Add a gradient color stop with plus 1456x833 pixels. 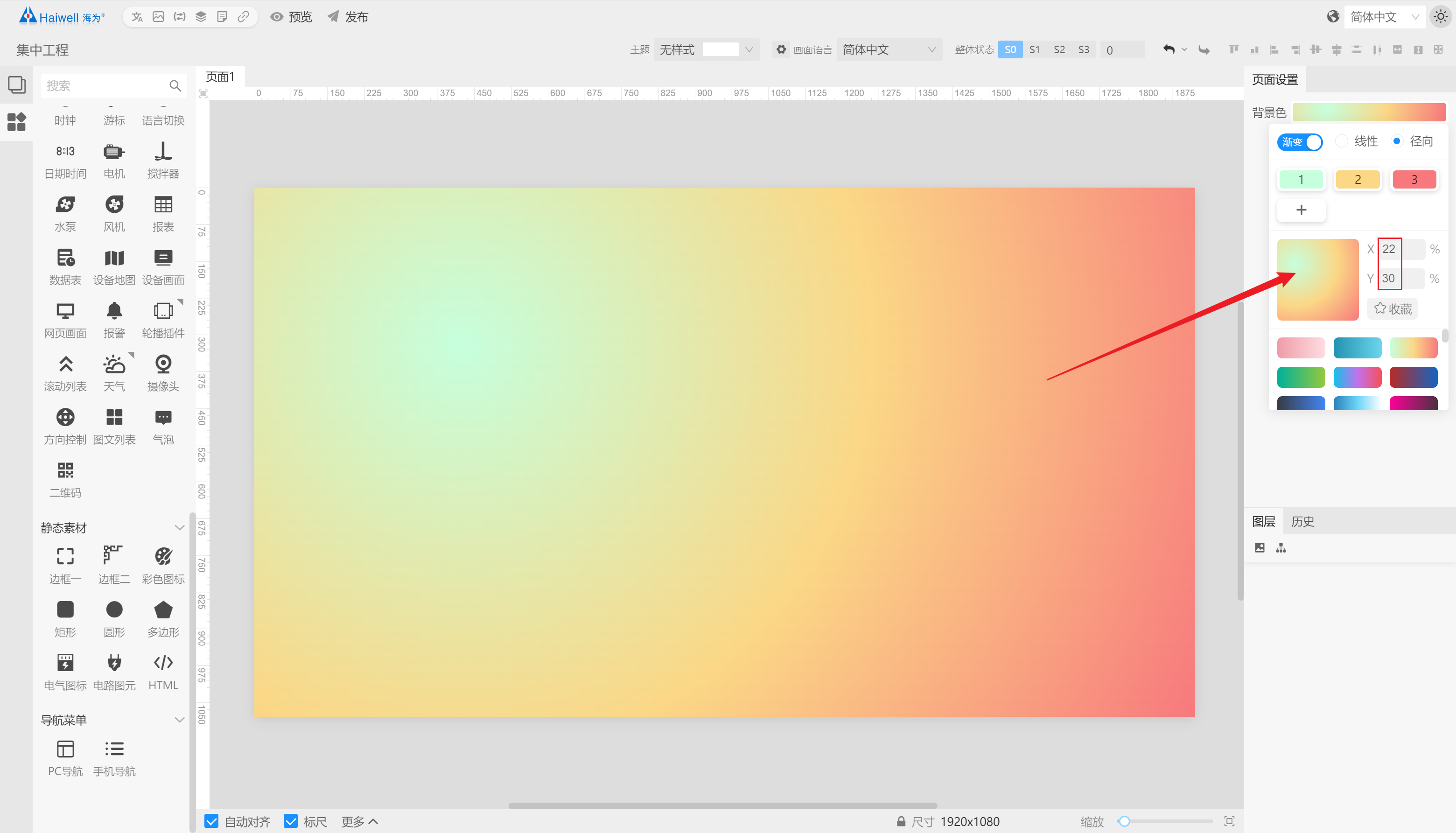point(1301,210)
